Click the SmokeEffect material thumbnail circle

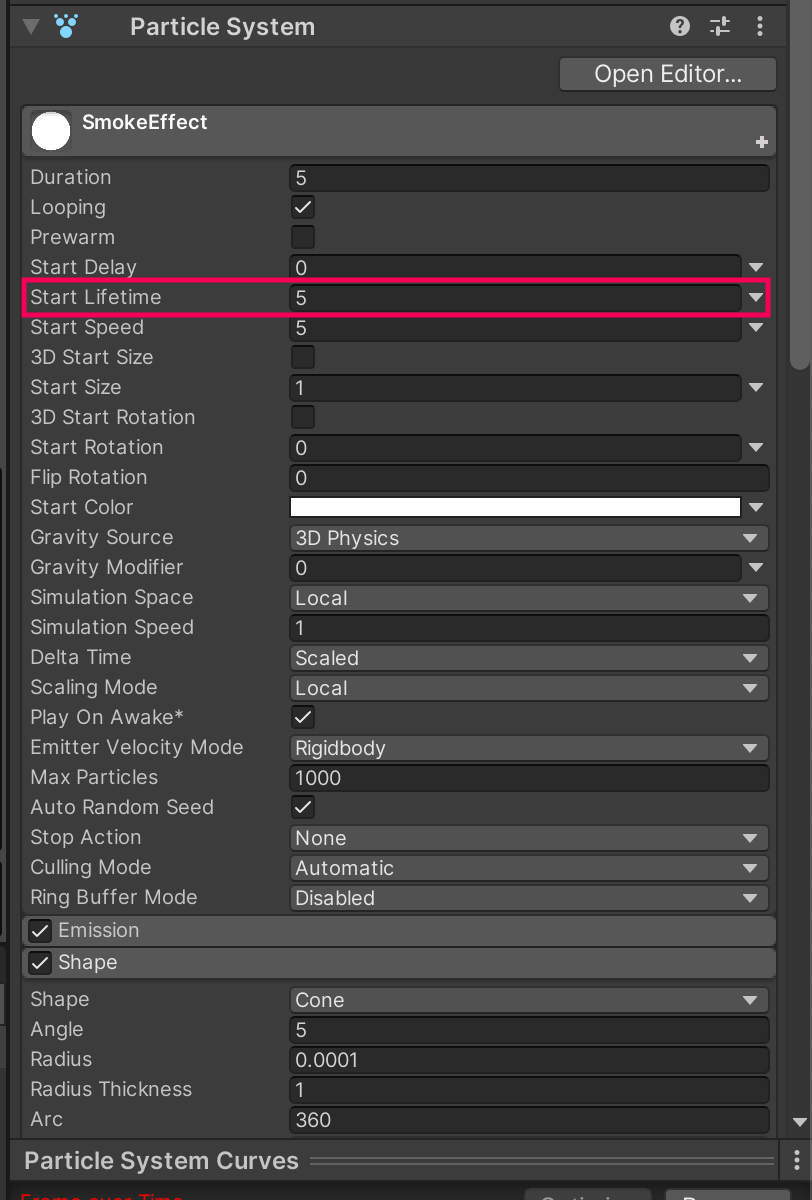50,130
